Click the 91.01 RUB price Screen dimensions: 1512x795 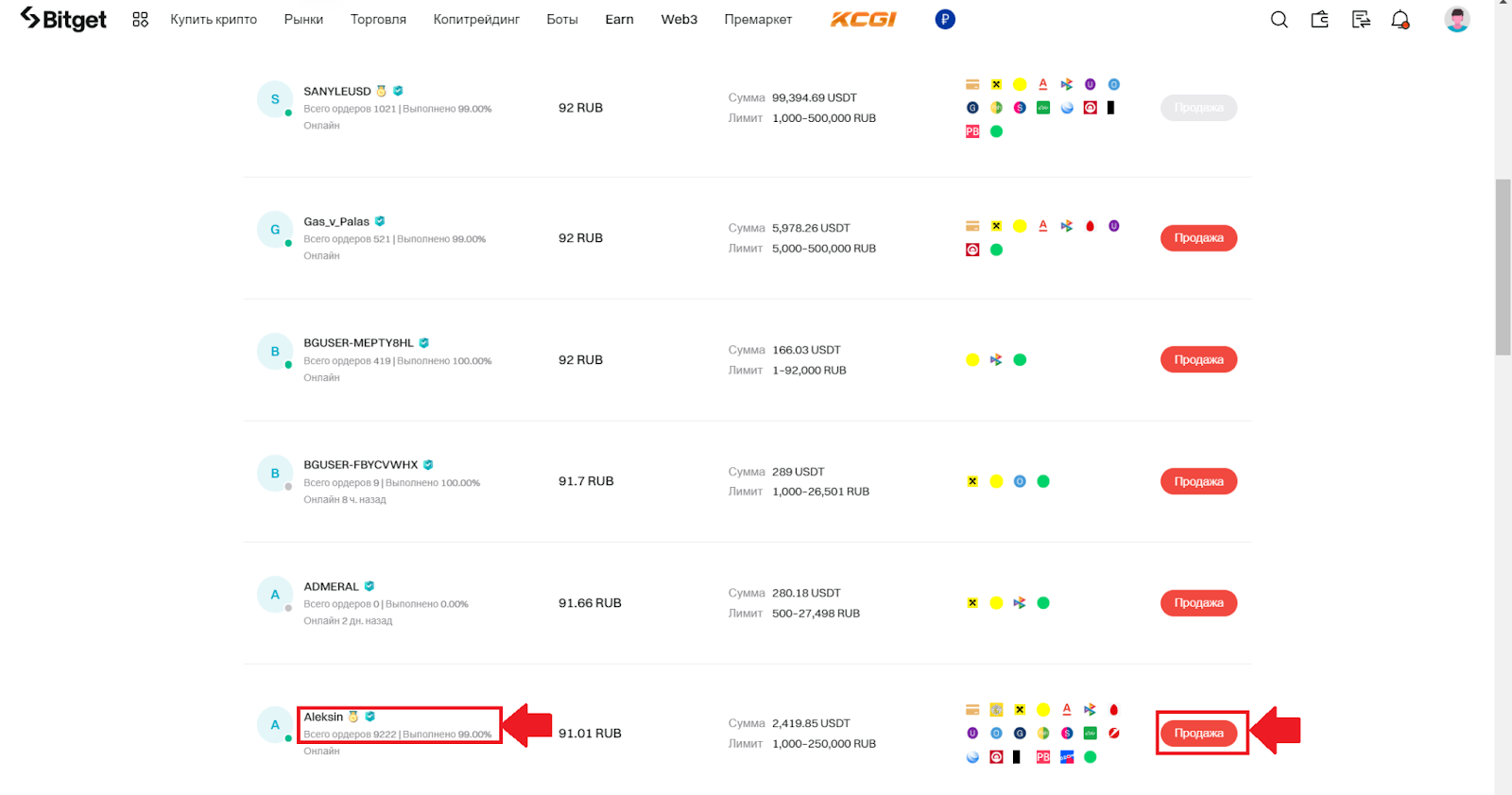pyautogui.click(x=590, y=734)
